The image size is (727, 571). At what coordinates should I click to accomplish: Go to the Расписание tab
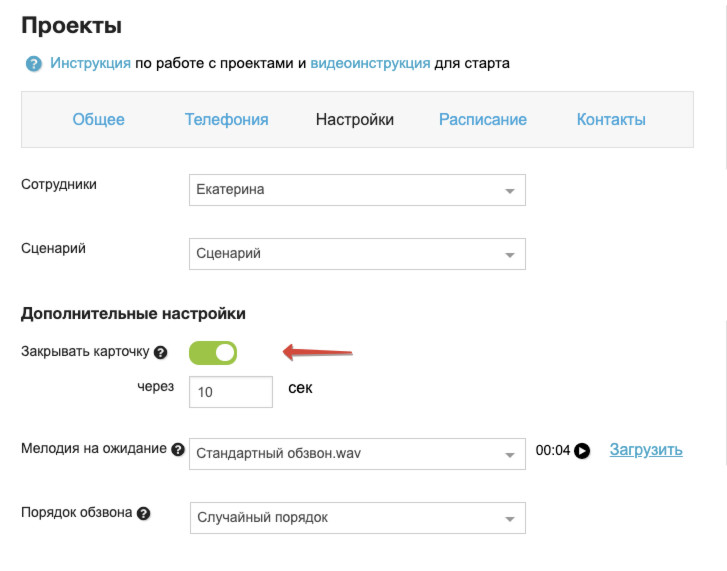click(x=482, y=120)
